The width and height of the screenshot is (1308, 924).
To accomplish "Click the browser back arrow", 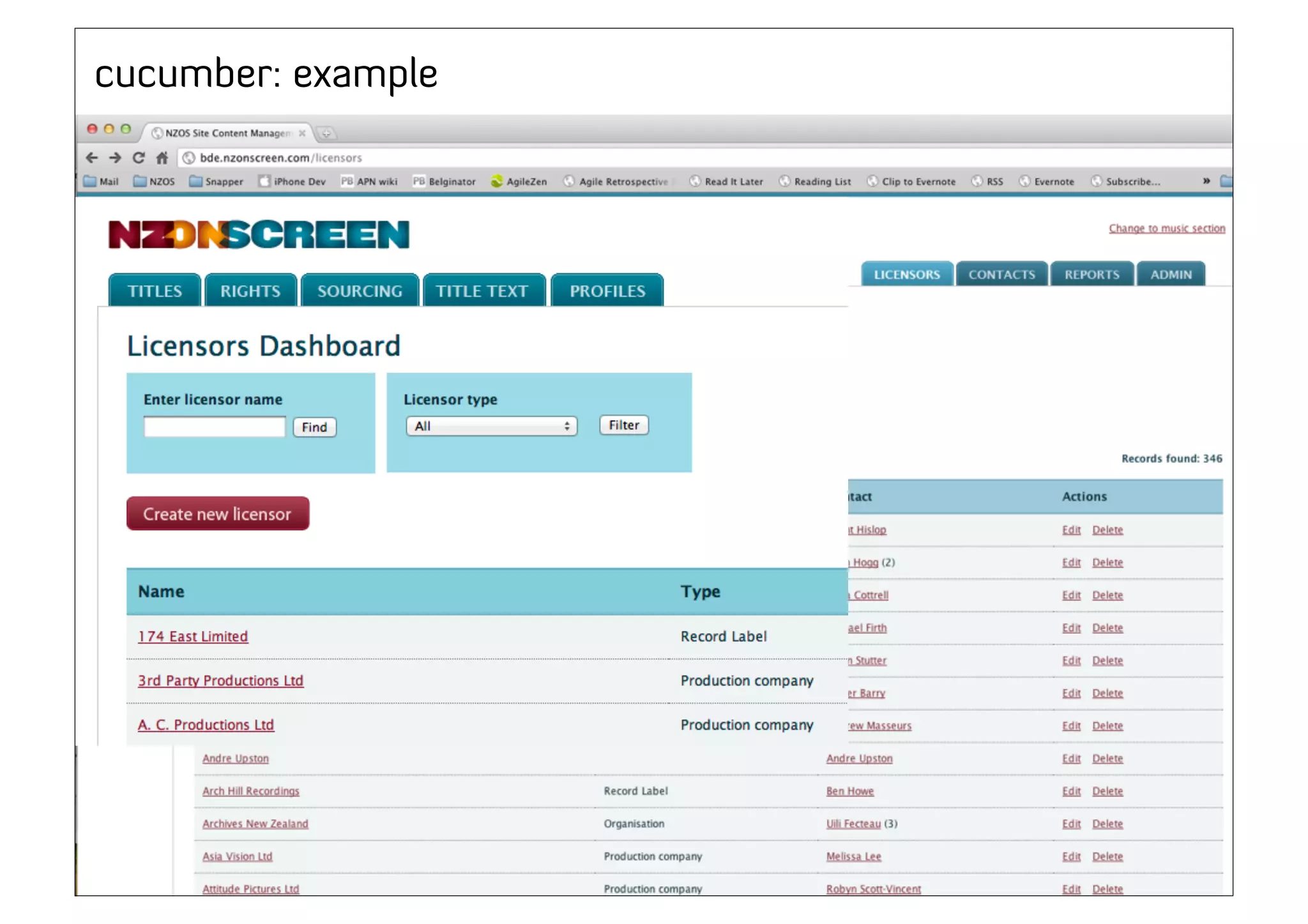I will pyautogui.click(x=92, y=158).
